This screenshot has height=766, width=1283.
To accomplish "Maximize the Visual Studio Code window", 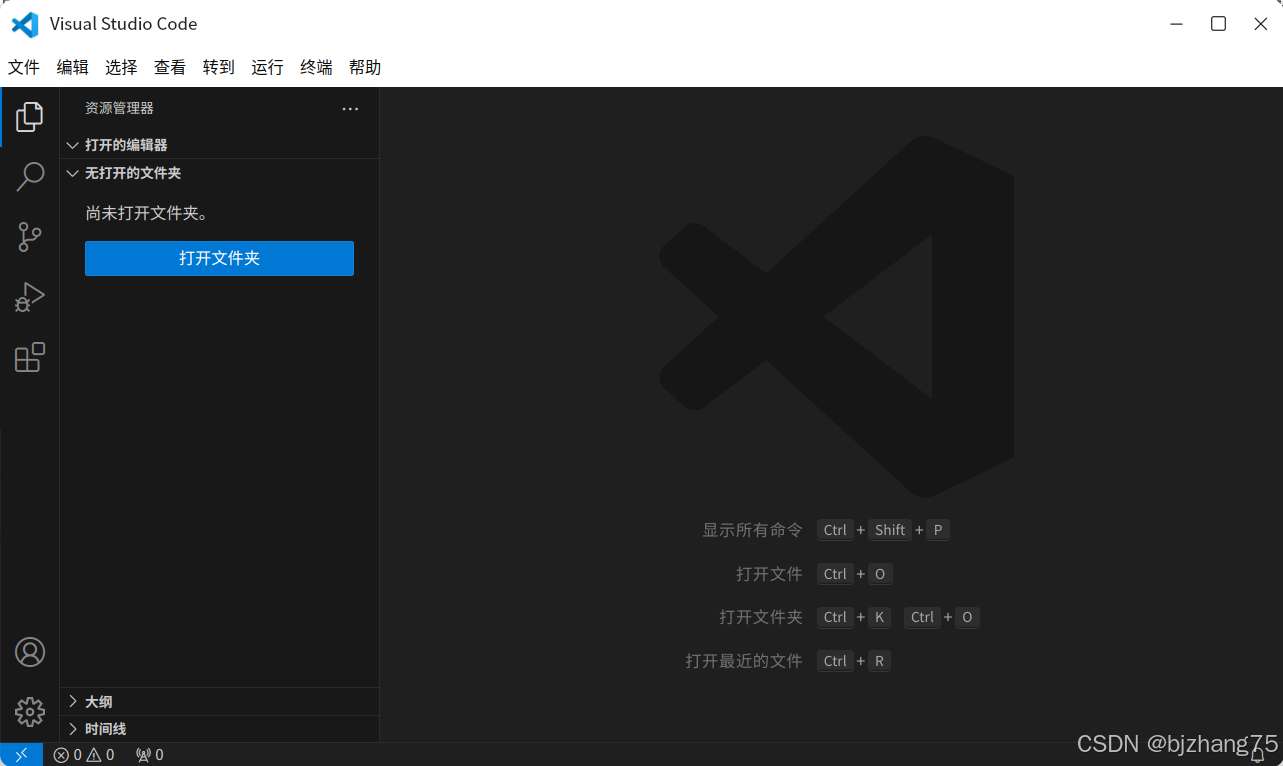I will point(1218,24).
